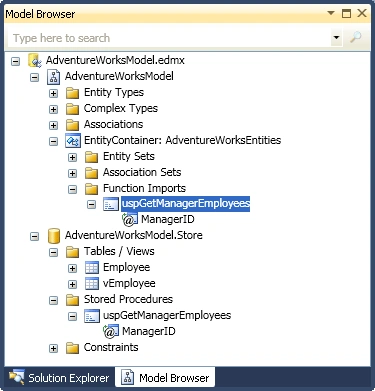Screen dimensions: 375x391
Task: Expand the Entity Types folder
Action: [53, 93]
